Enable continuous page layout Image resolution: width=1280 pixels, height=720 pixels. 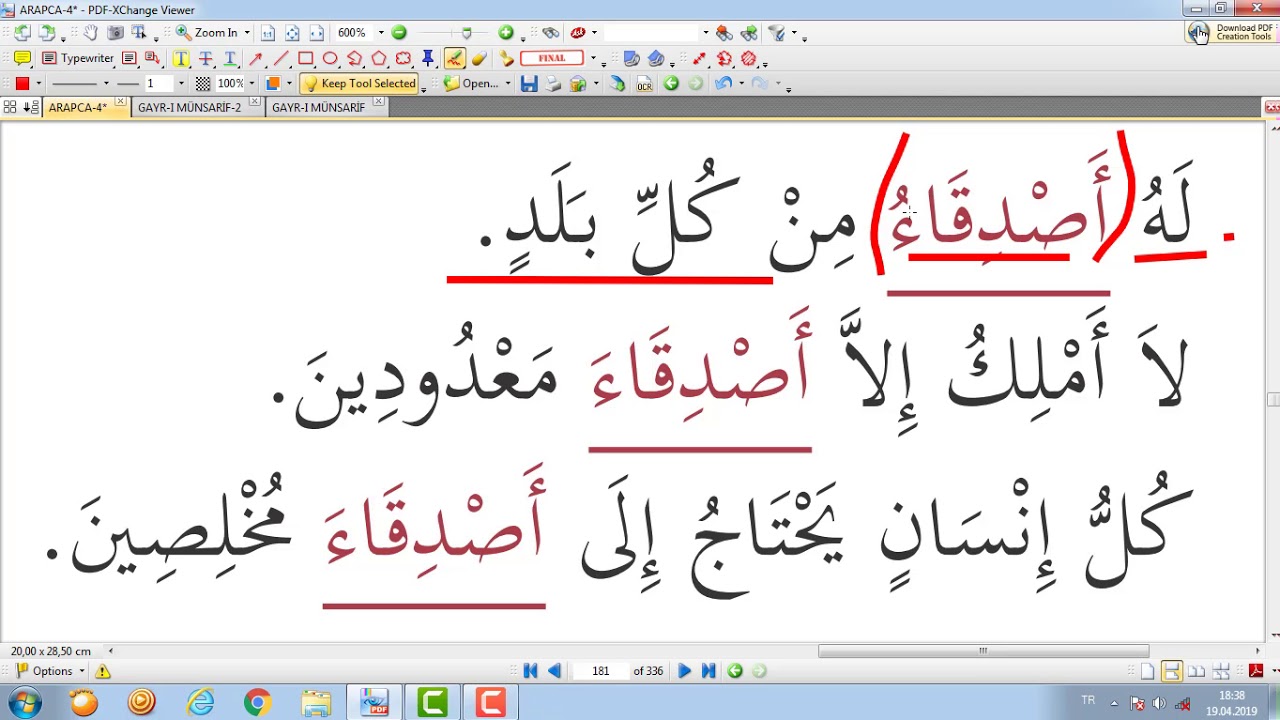[1171, 671]
